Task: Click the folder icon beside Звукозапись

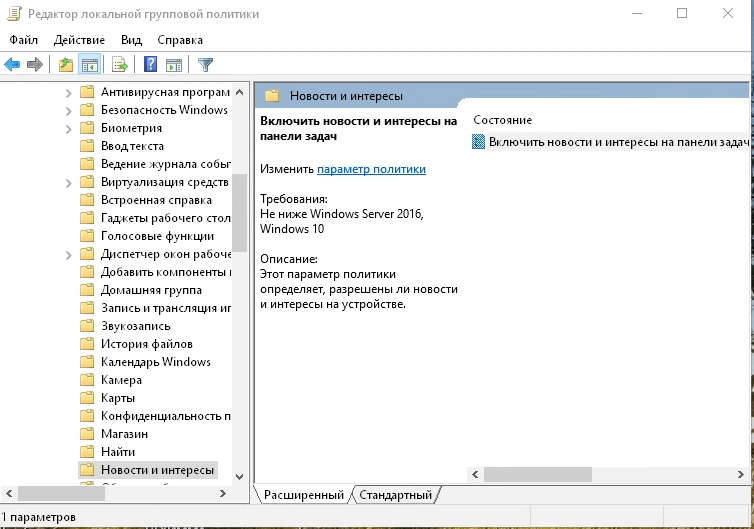Action: point(87,326)
